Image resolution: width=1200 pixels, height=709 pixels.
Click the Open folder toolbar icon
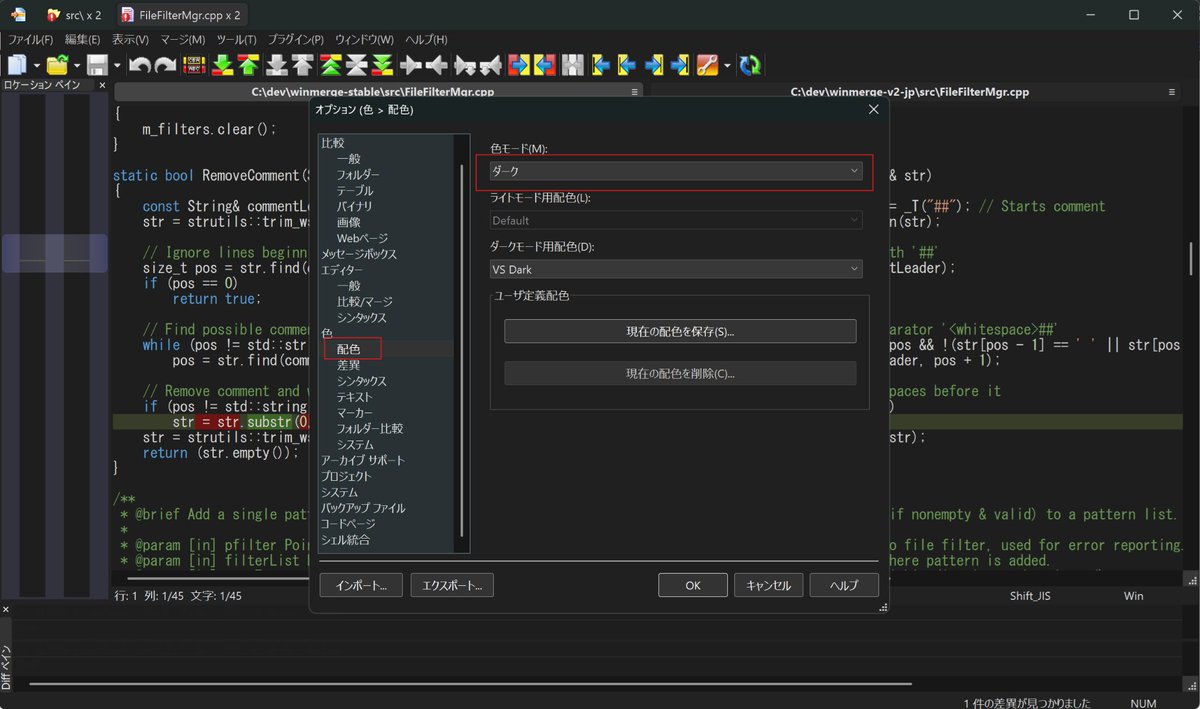[57, 65]
